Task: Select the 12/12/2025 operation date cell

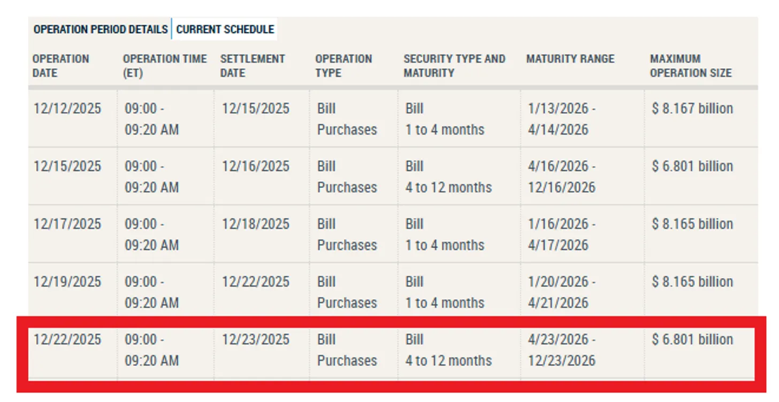Action: tap(68, 109)
